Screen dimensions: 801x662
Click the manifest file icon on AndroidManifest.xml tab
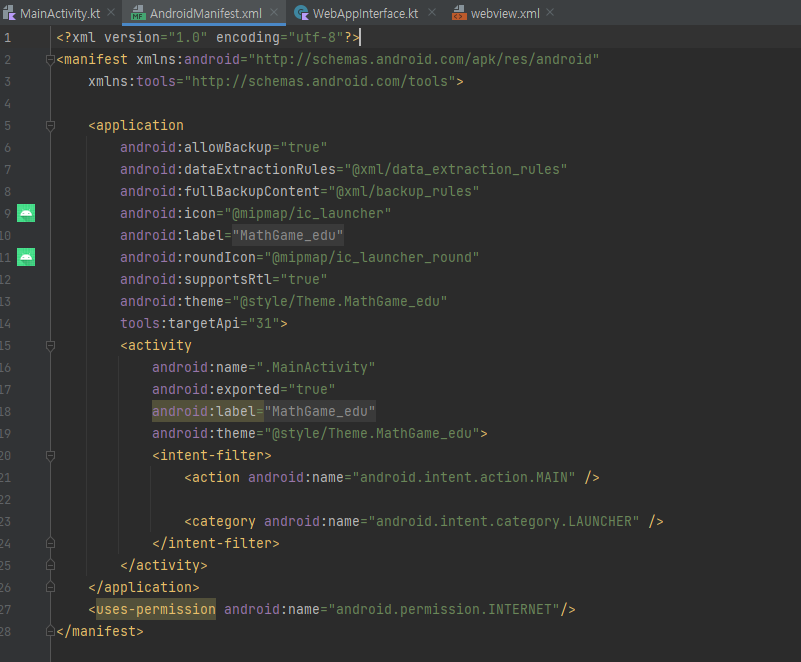(138, 13)
